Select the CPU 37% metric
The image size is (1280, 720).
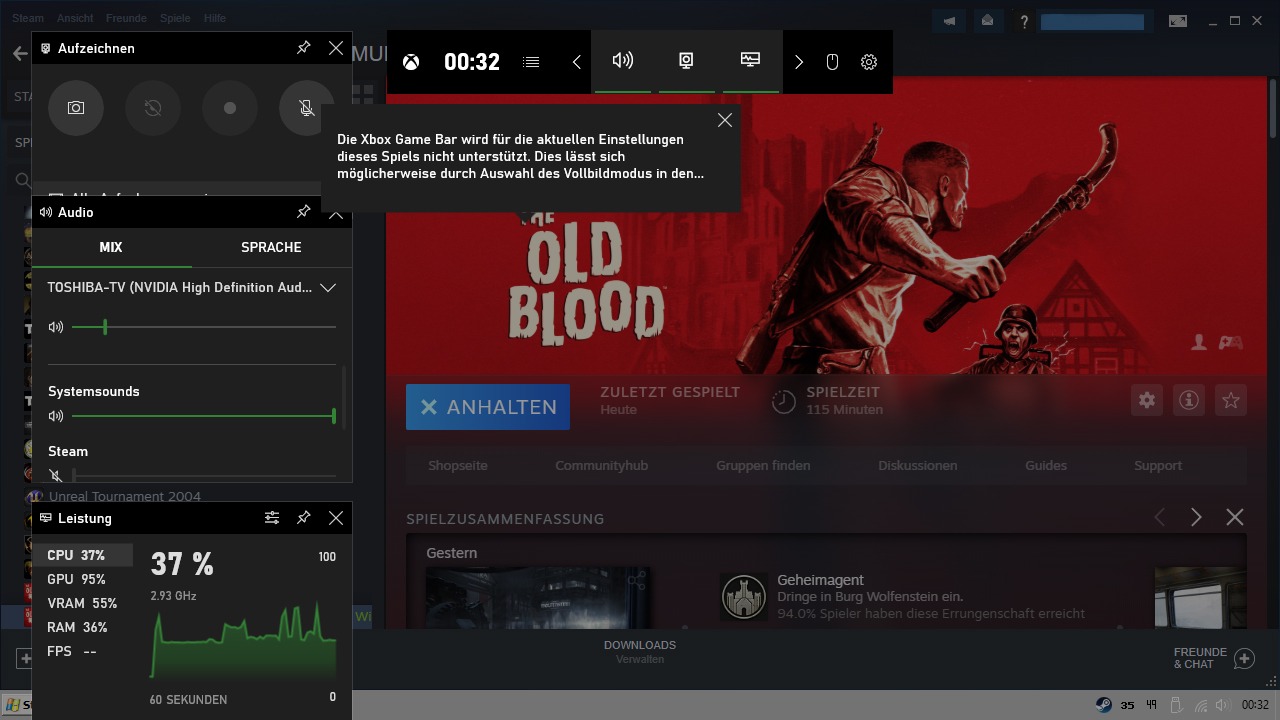pyautogui.click(x=83, y=555)
